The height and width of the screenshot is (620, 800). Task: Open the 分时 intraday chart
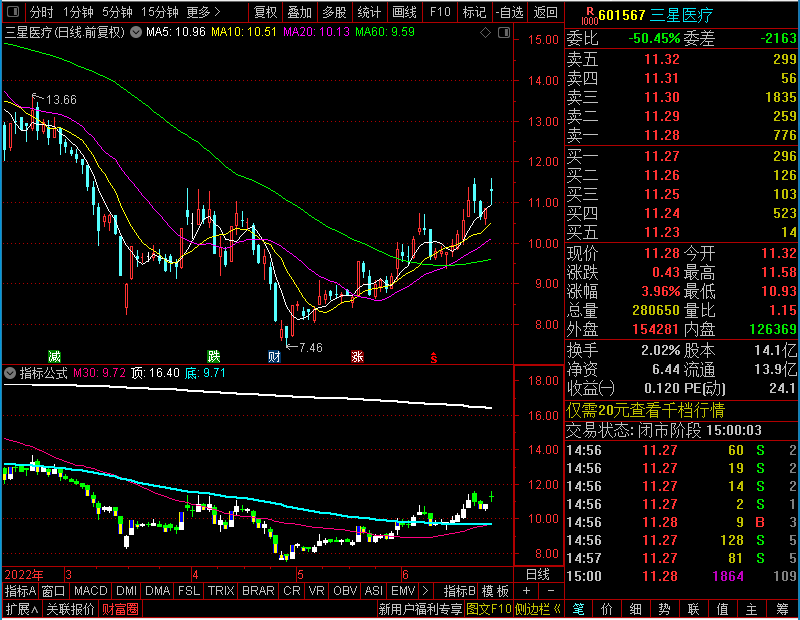click(x=41, y=12)
